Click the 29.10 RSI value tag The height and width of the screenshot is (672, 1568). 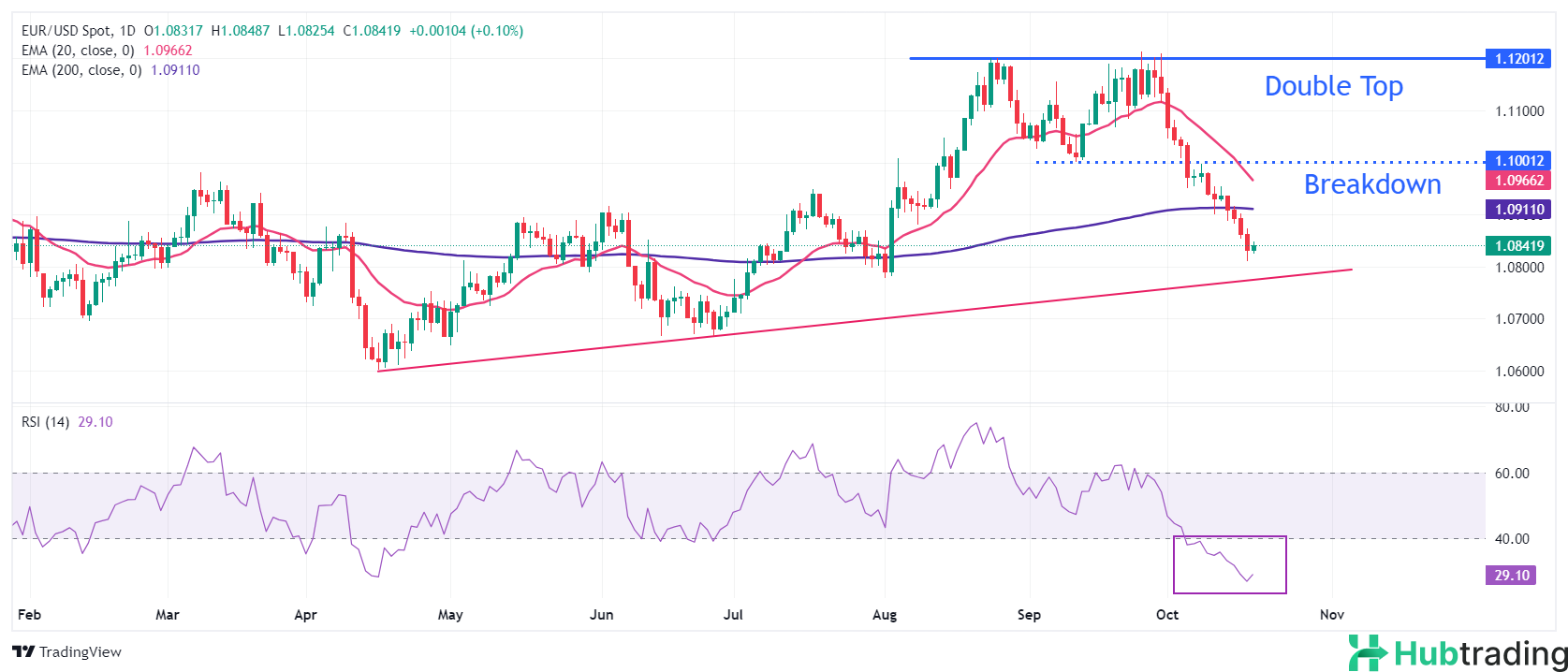[x=1511, y=576]
